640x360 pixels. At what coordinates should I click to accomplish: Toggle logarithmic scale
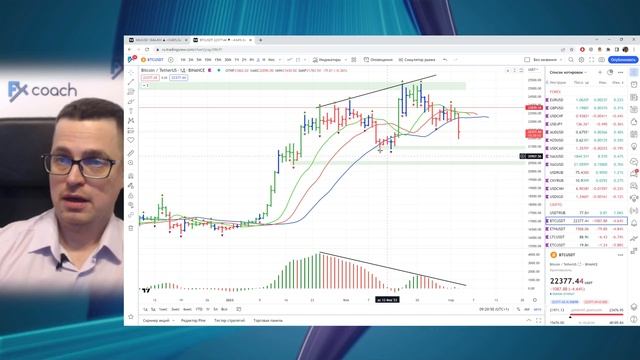click(x=527, y=309)
